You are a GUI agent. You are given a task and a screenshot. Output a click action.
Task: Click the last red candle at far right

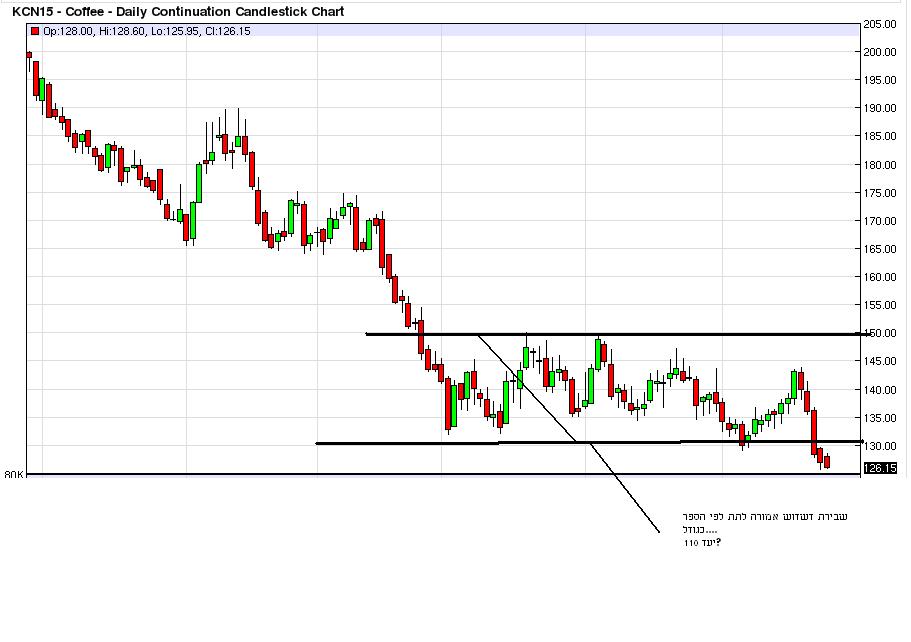click(x=827, y=461)
